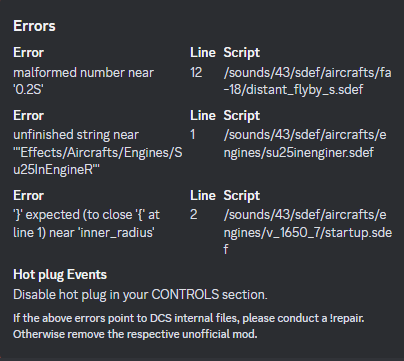Screen dimensions: 404x361
Task: Select the '}' expected error message
Action: [86, 223]
